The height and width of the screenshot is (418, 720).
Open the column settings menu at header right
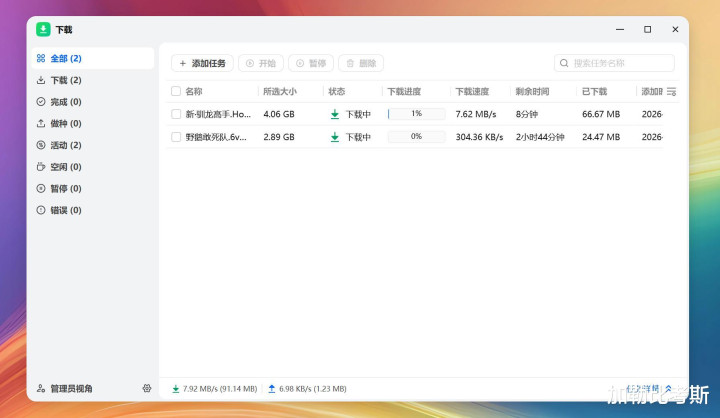point(672,92)
